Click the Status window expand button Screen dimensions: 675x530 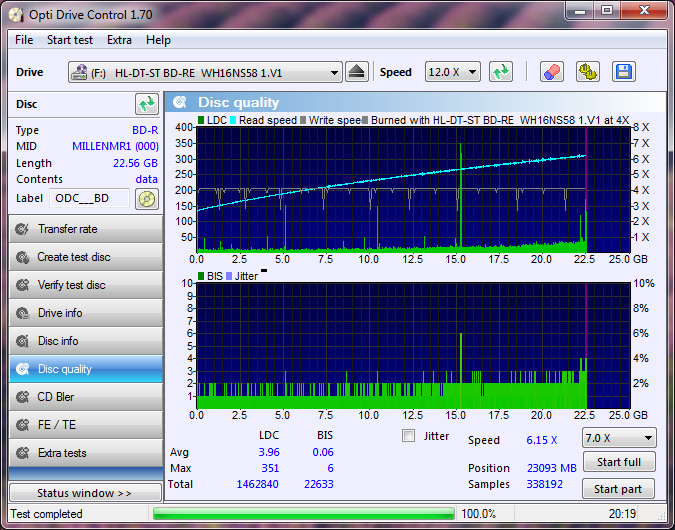[84, 493]
